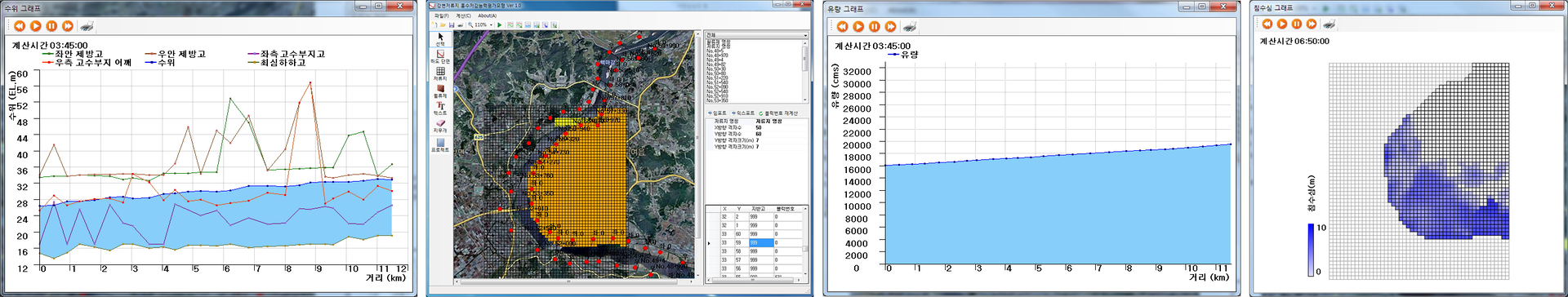
Task: Open the 계산(C) menu
Action: pos(463,16)
